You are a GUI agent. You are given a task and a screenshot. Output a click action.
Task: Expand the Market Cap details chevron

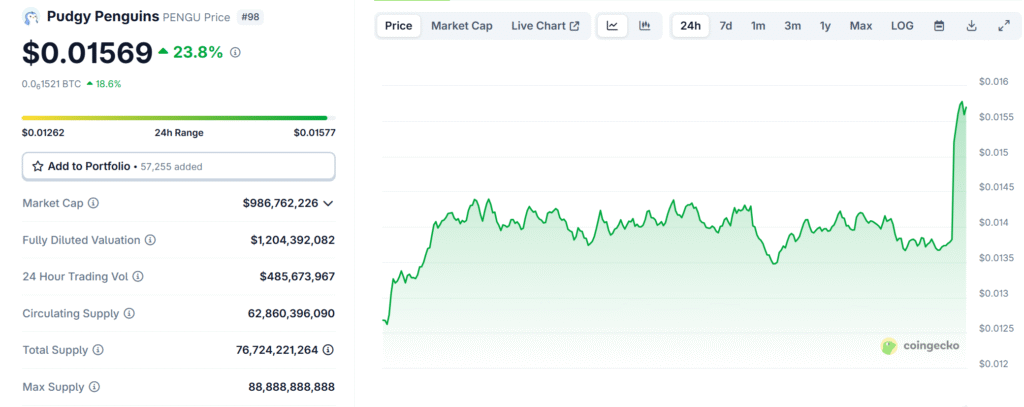click(328, 203)
